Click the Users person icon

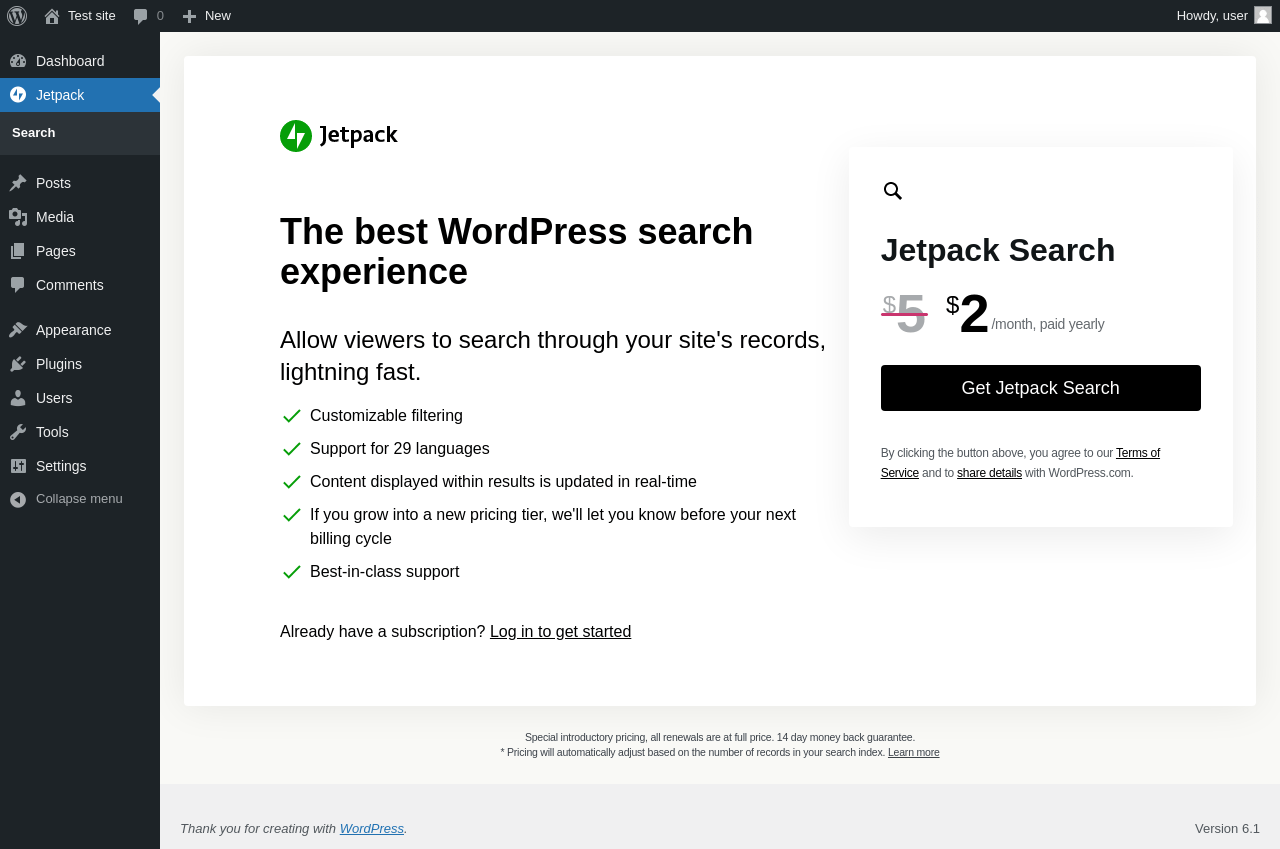[x=18, y=398]
